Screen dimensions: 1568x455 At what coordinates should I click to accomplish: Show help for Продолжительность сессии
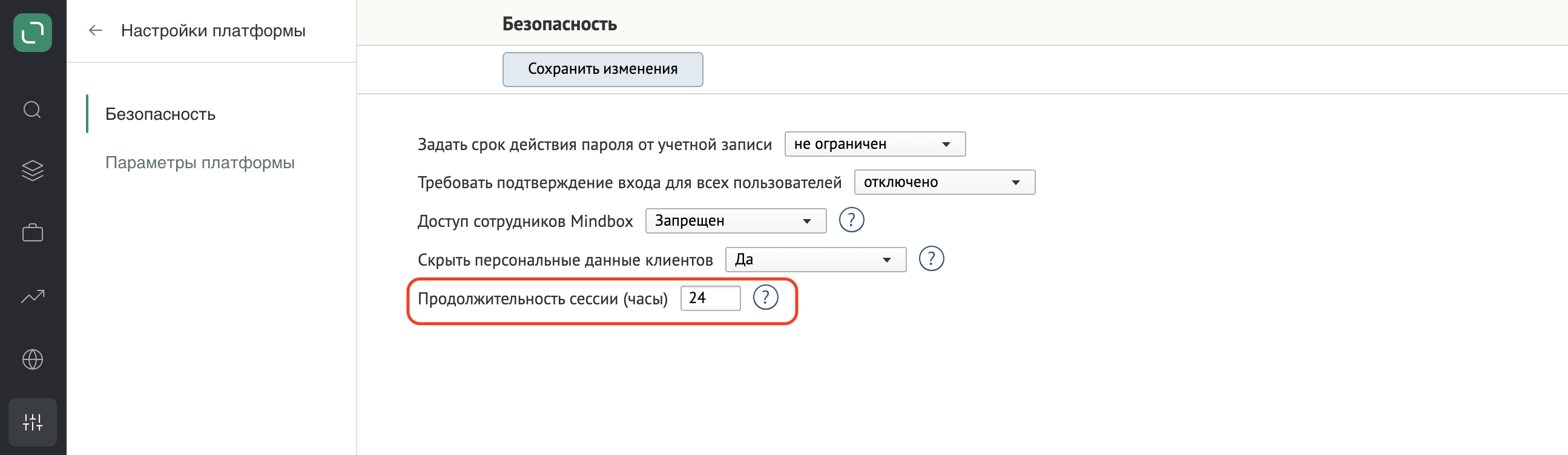pos(765,298)
